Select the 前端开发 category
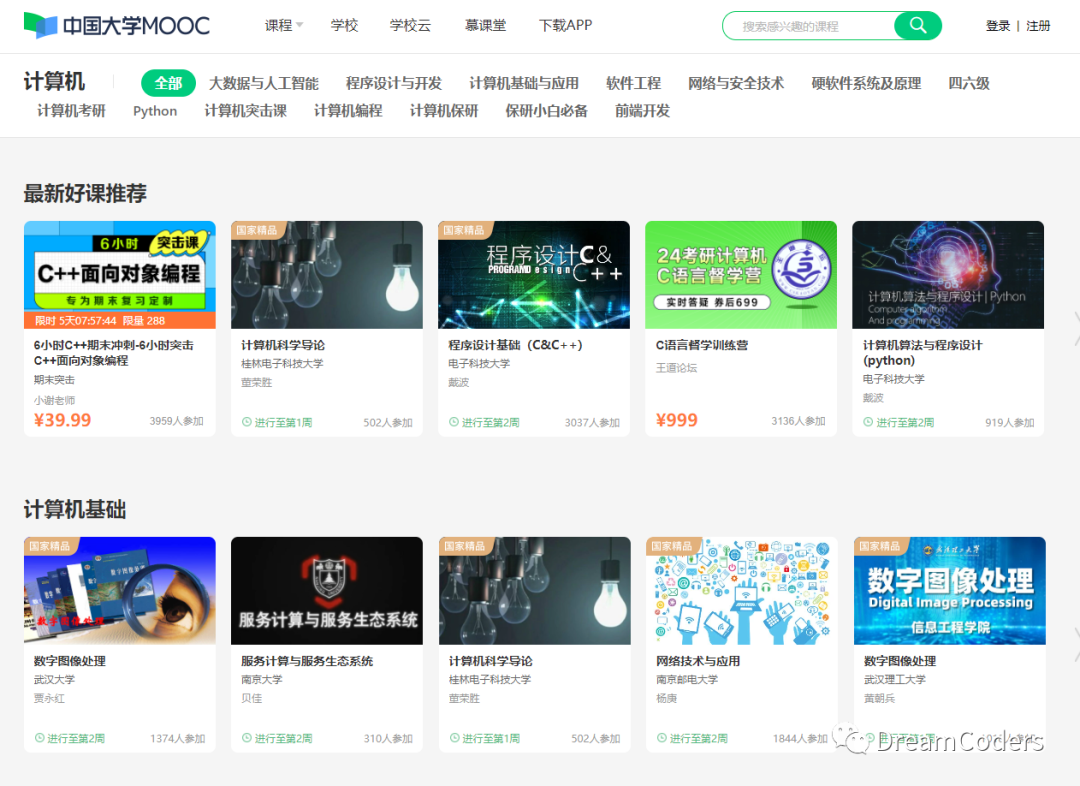The width and height of the screenshot is (1080, 786). tap(643, 111)
